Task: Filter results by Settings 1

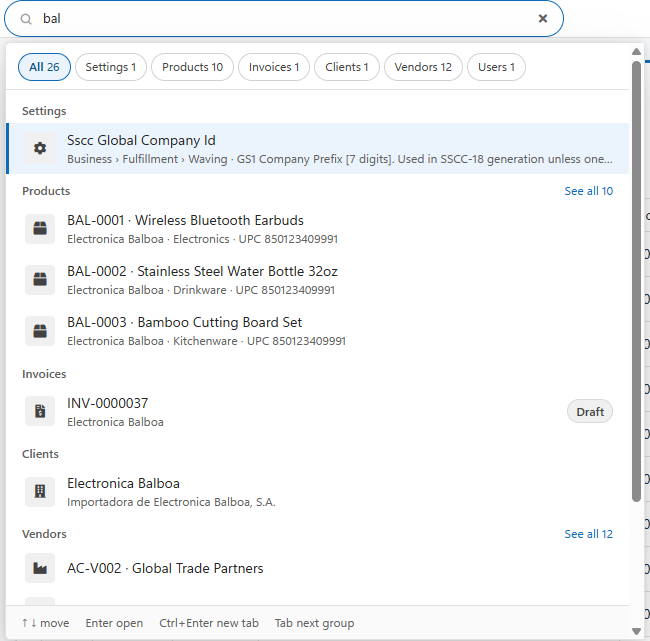Action: [x=111, y=67]
